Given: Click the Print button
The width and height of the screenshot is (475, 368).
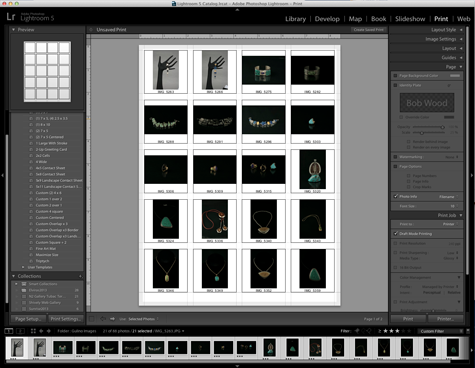Looking at the screenshot, I should coord(408,319).
